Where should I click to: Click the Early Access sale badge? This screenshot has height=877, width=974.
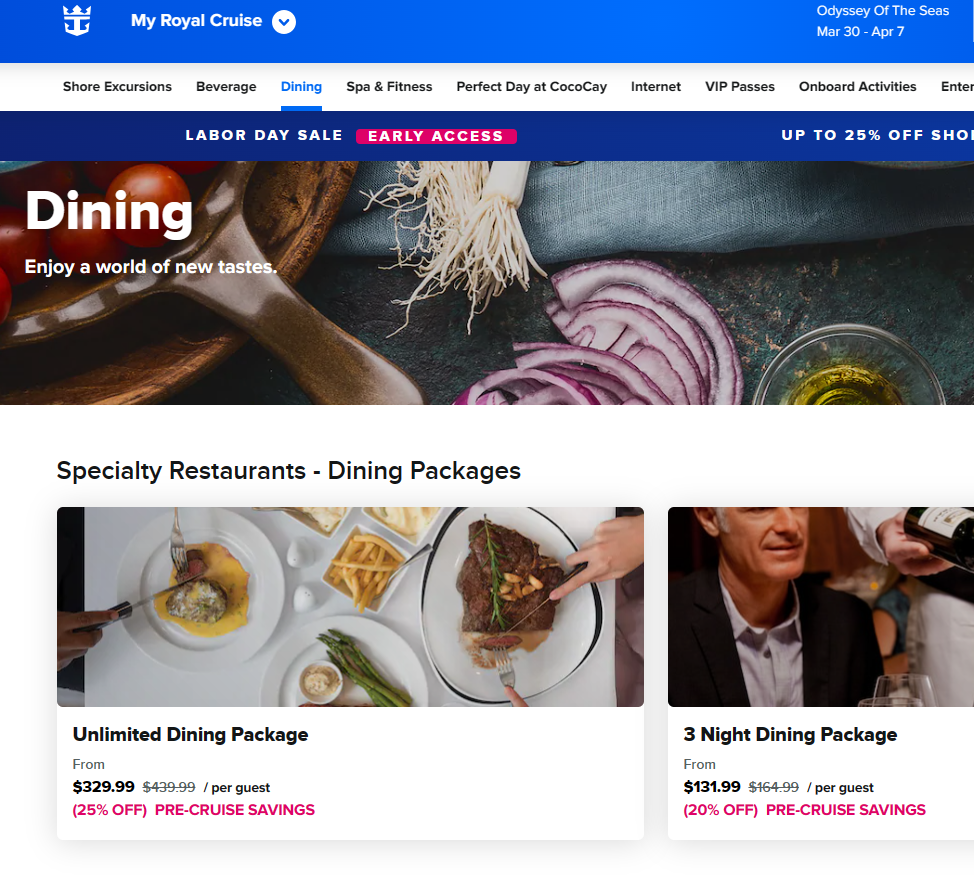[436, 136]
